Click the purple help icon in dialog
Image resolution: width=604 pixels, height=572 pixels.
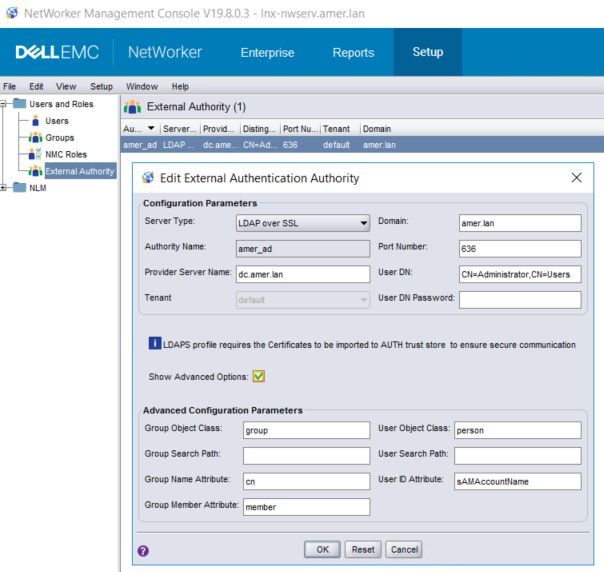coord(143,550)
